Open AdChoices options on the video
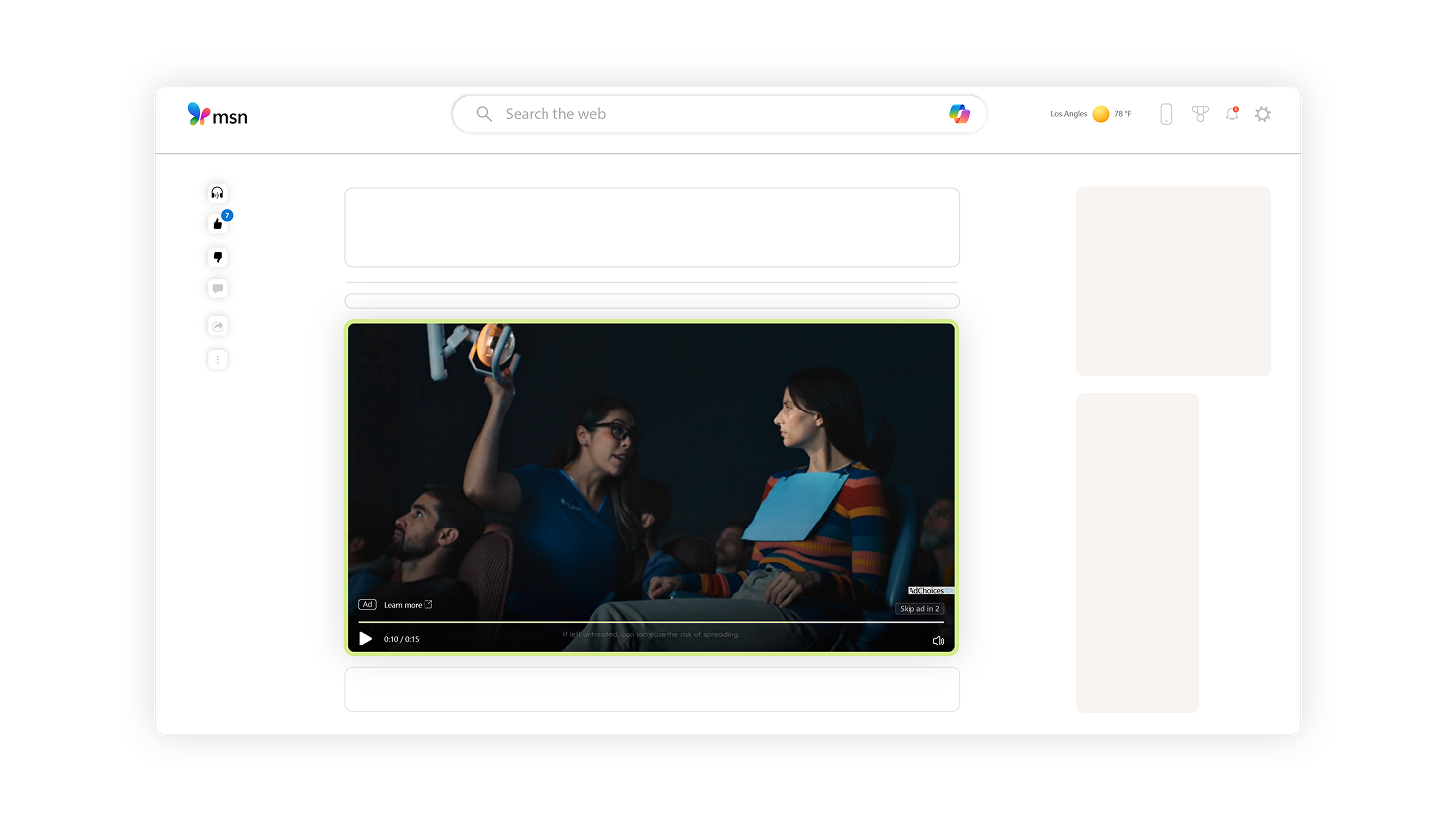 926,590
